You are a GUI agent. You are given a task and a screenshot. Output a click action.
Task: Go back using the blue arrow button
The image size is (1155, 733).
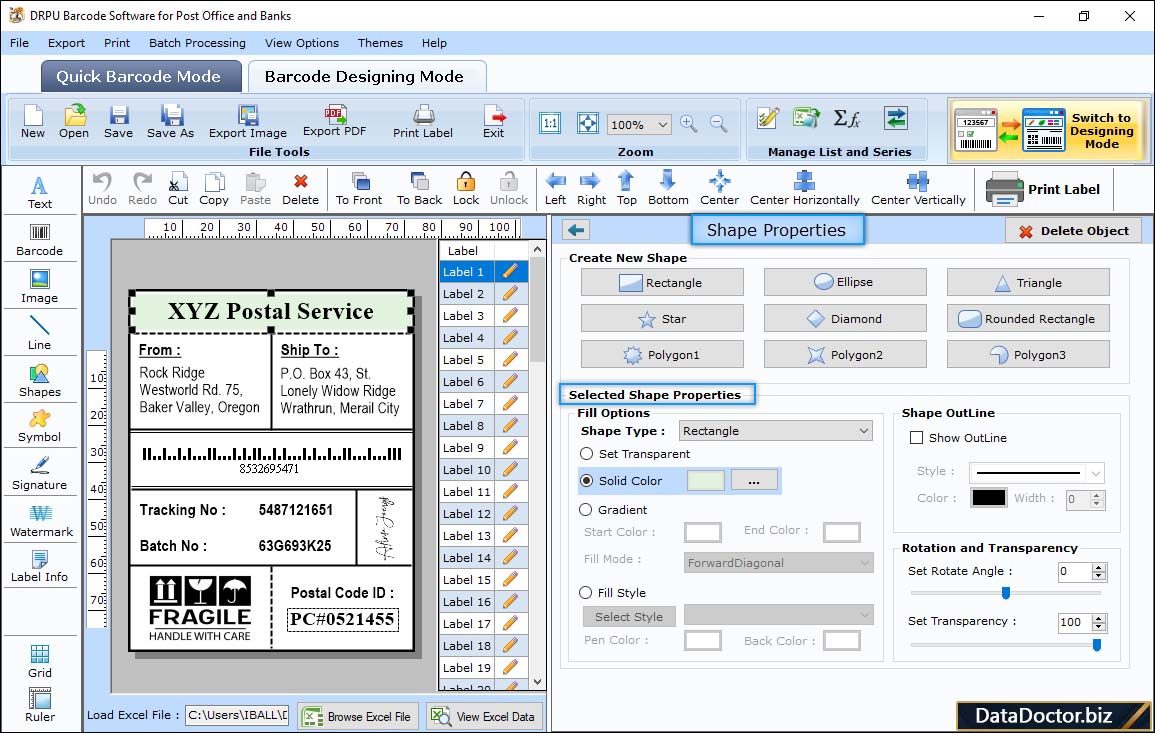pyautogui.click(x=576, y=230)
